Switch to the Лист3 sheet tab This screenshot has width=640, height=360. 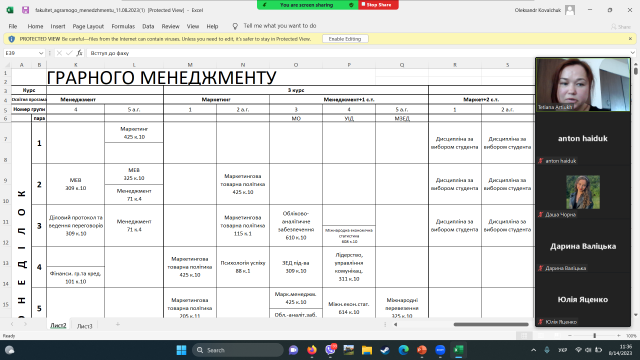click(84, 326)
